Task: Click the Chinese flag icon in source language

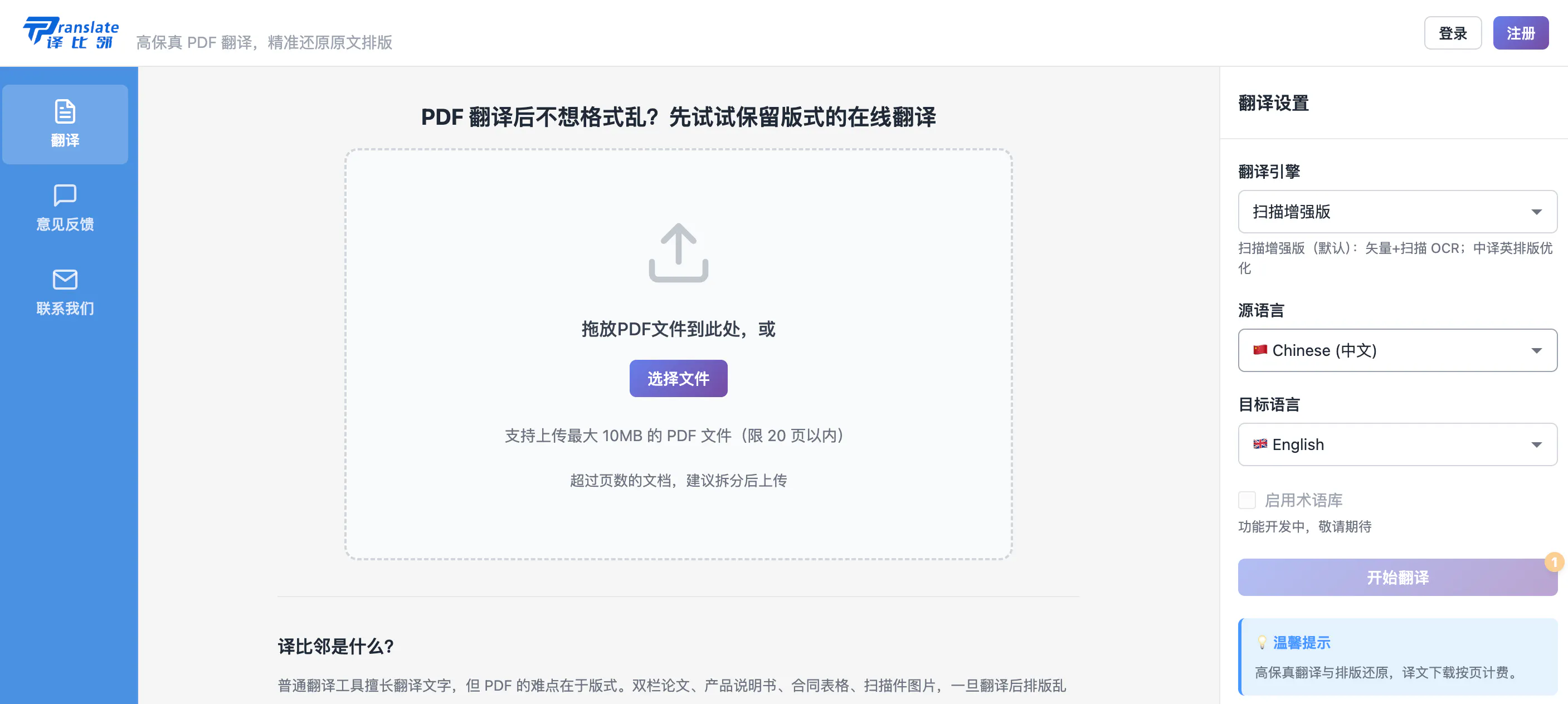Action: click(x=1260, y=350)
